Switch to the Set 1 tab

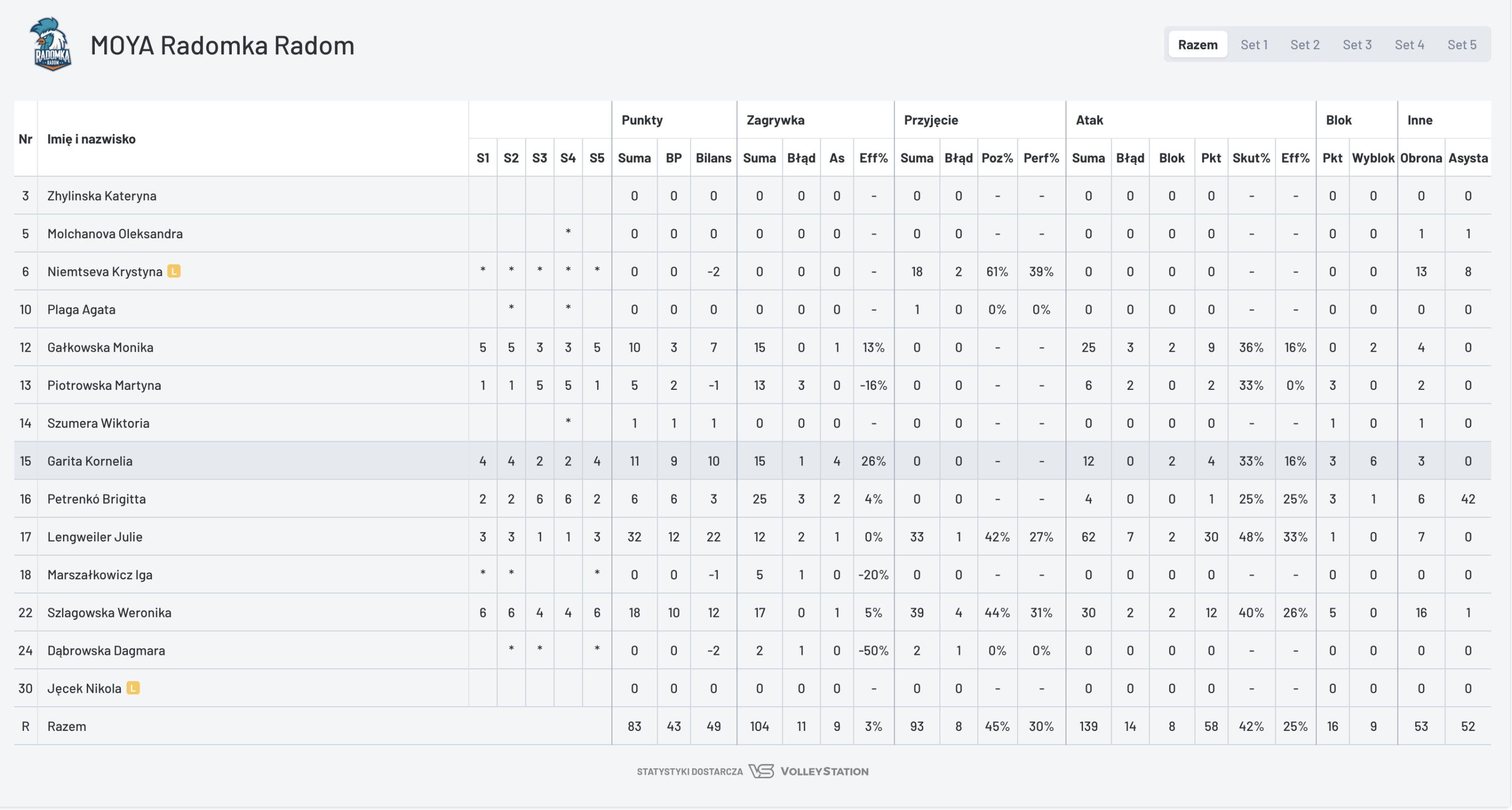click(x=1254, y=44)
